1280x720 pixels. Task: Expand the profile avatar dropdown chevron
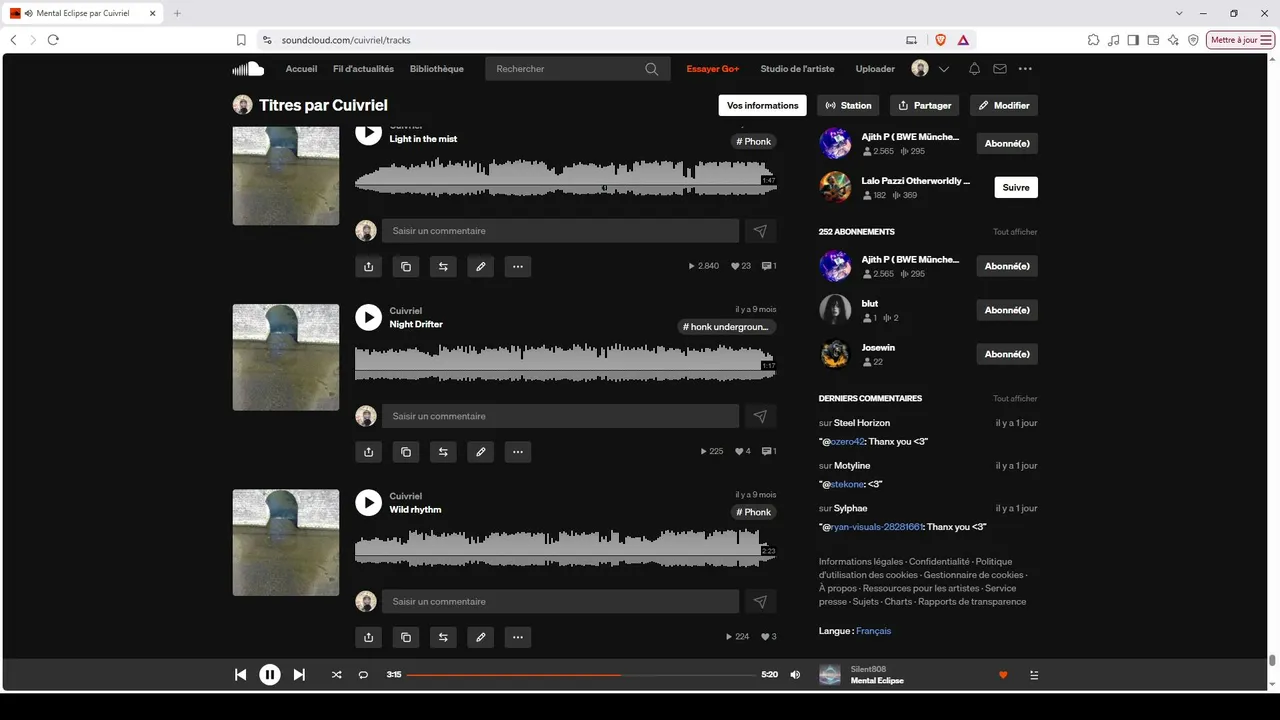943,69
